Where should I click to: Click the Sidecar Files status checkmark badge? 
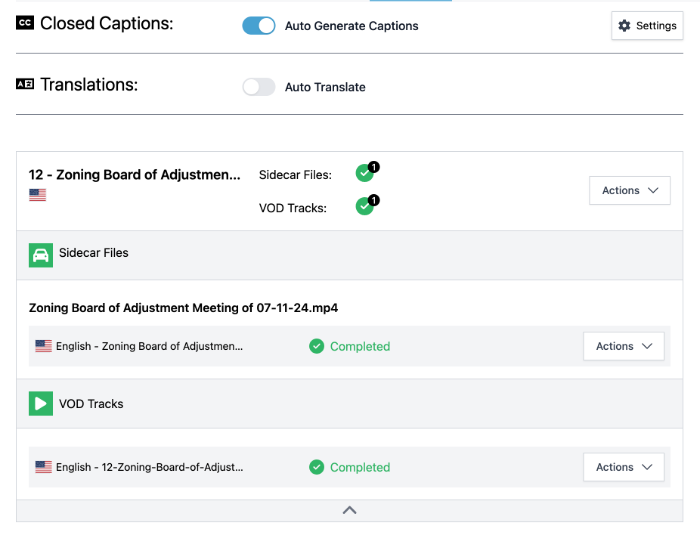(365, 174)
